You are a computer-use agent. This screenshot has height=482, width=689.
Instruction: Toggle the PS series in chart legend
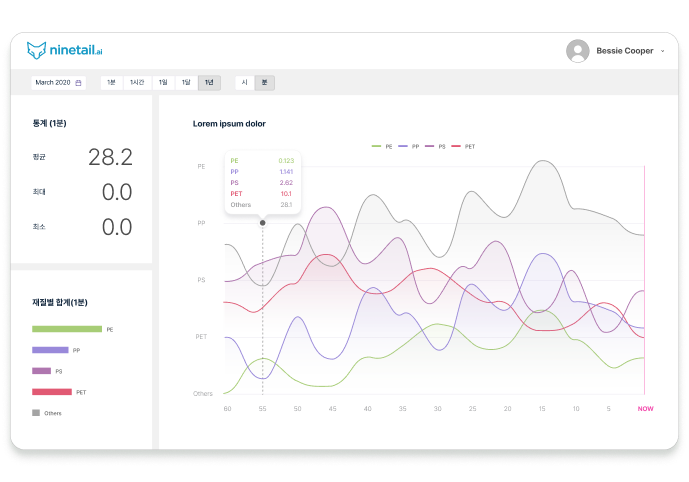[x=435, y=146]
